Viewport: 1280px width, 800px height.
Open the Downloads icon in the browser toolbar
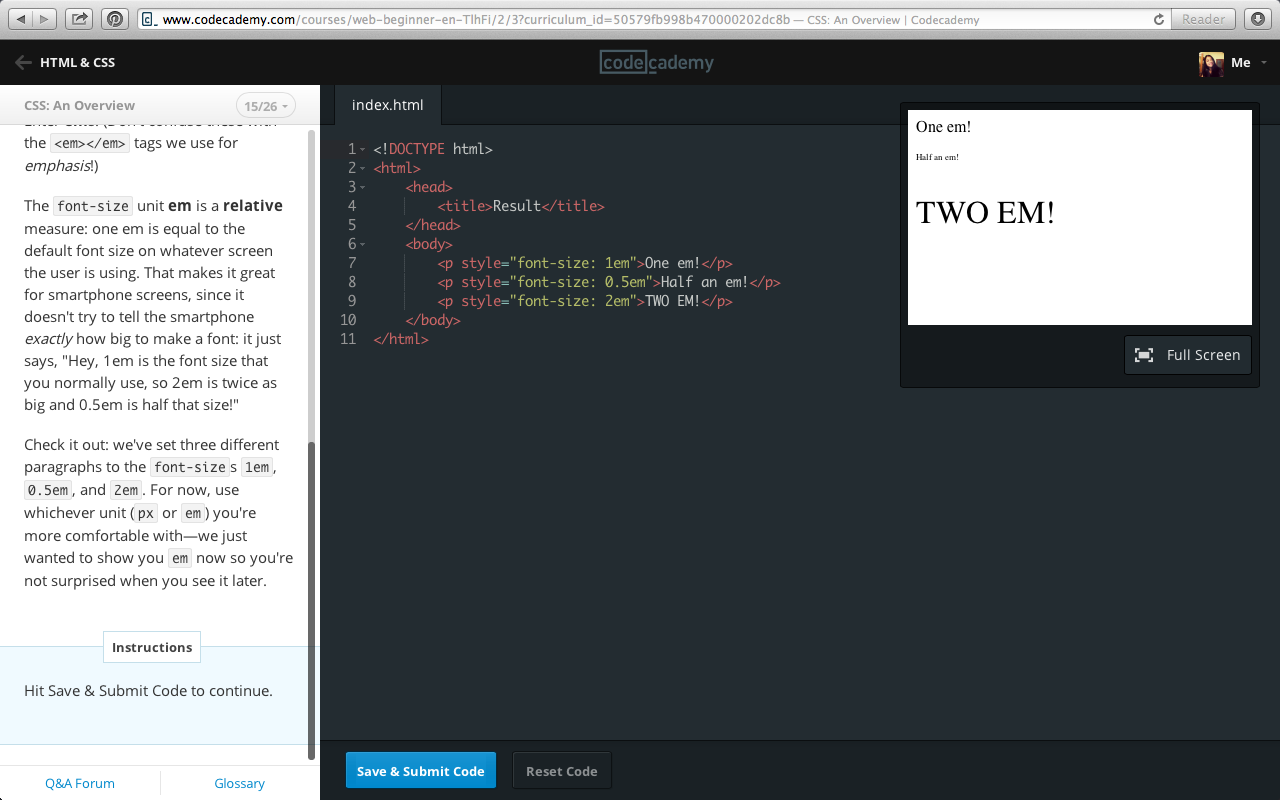(x=1259, y=18)
